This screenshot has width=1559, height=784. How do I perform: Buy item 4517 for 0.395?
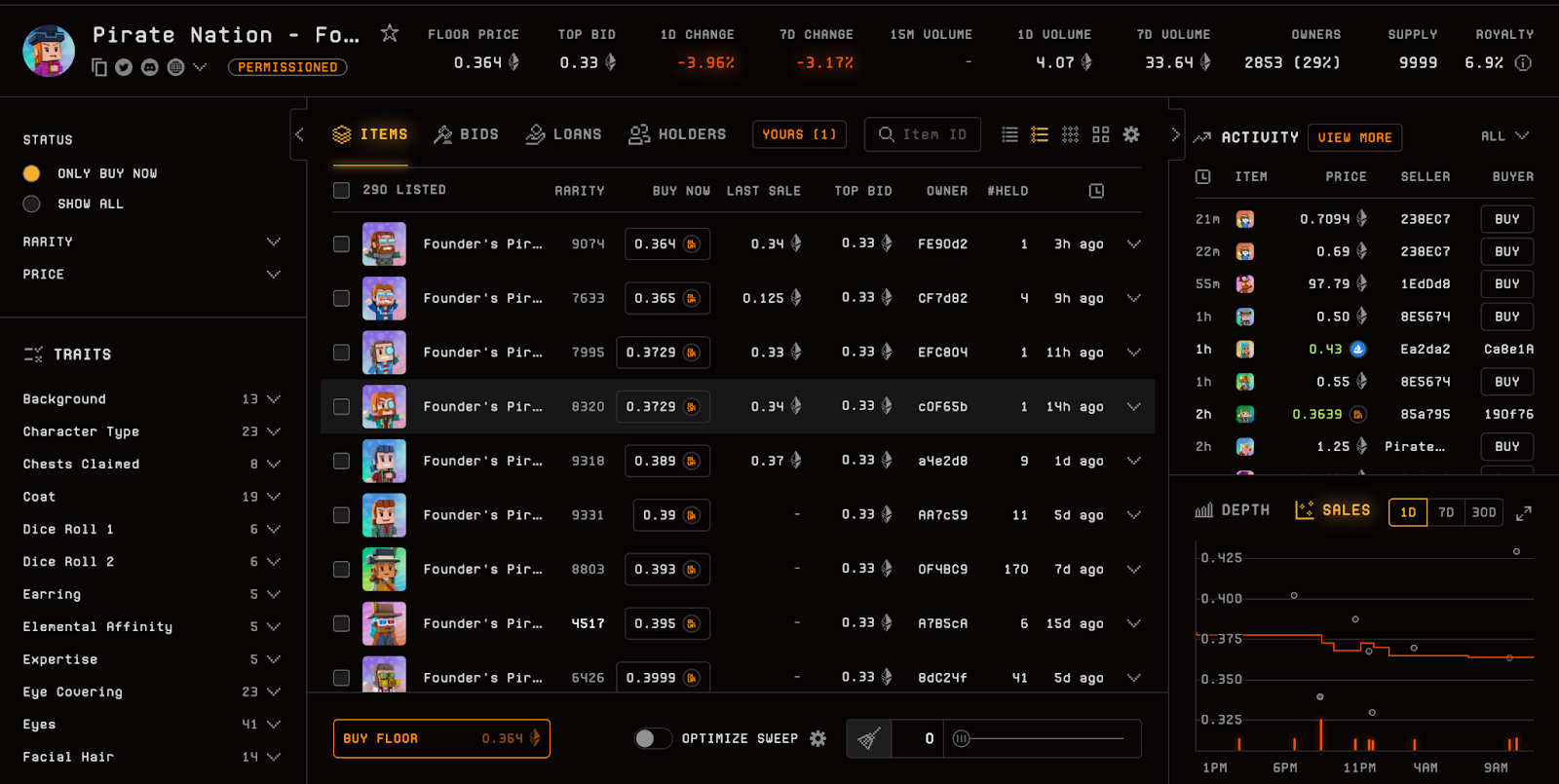(x=667, y=623)
